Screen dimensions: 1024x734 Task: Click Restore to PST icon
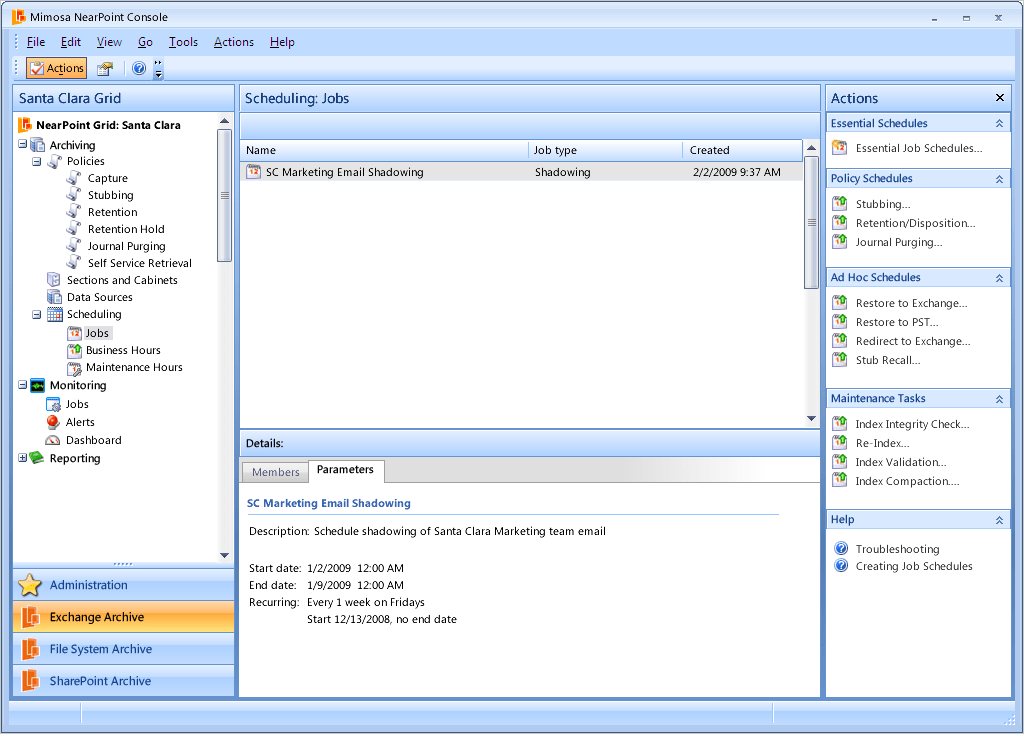[840, 321]
